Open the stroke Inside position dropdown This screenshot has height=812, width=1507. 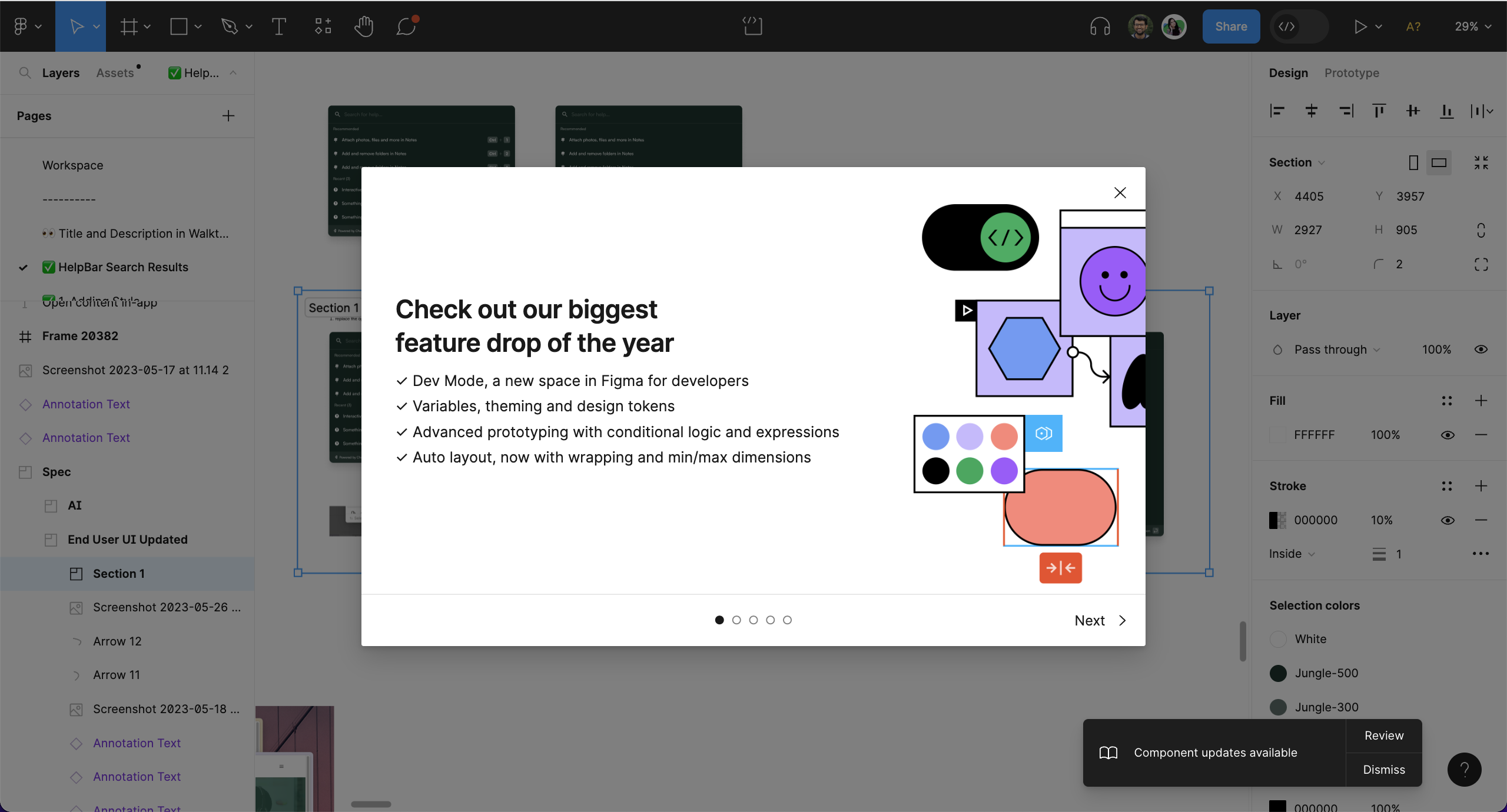(x=1292, y=554)
